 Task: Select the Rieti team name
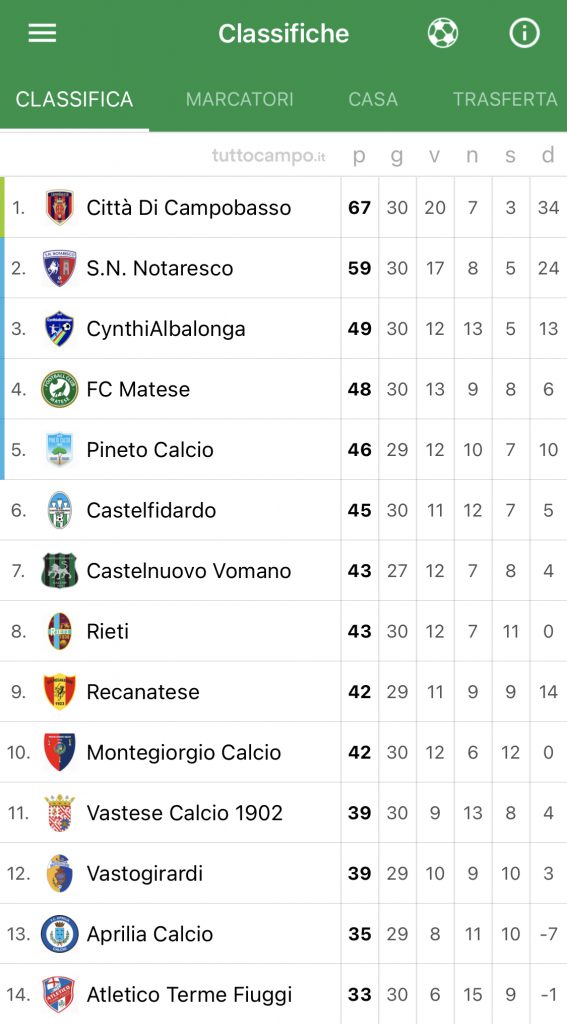(x=108, y=632)
